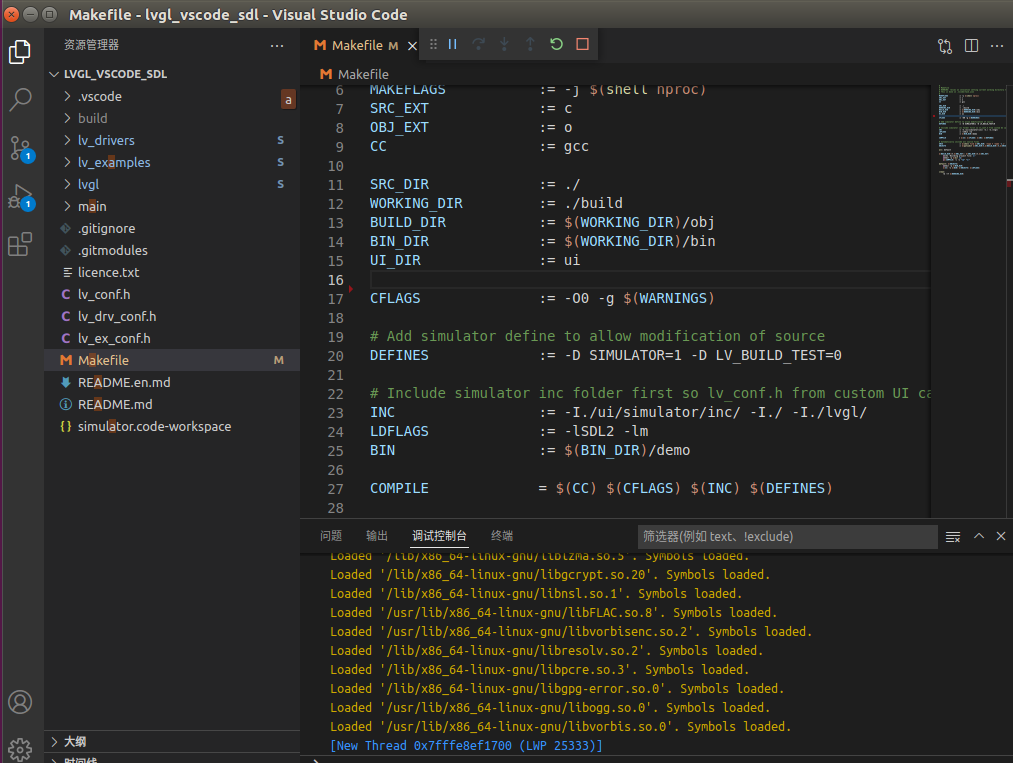This screenshot has height=763, width=1013.
Task: Open the Run and Debug view
Action: pos(20,196)
